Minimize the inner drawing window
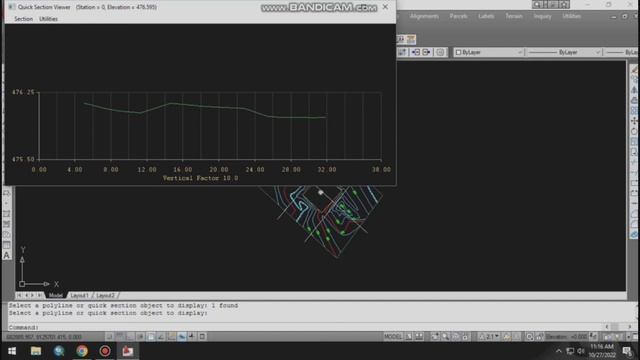The image size is (640, 360). click(613, 17)
